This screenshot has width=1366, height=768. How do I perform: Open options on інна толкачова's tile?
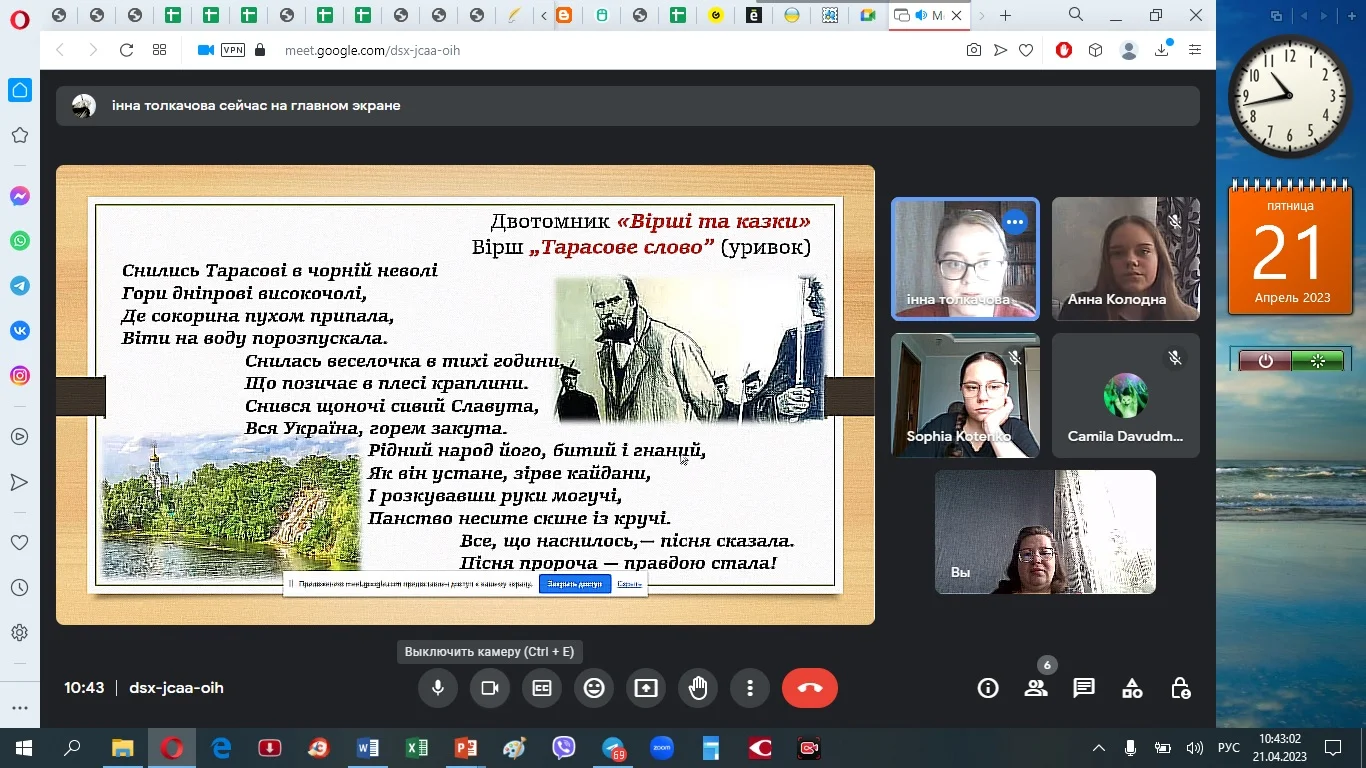coord(1015,222)
